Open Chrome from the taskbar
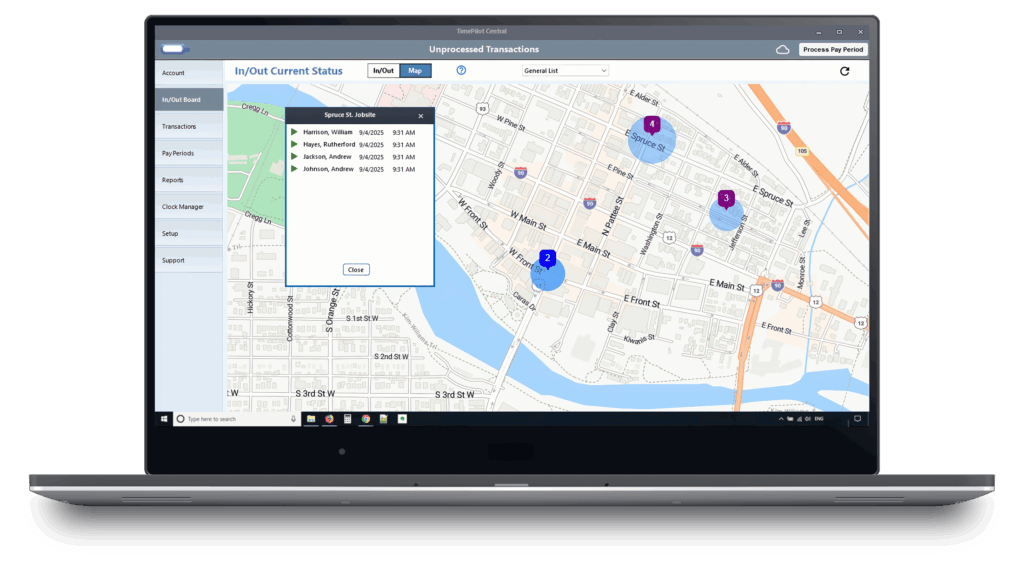The image size is (1024, 568). point(366,419)
